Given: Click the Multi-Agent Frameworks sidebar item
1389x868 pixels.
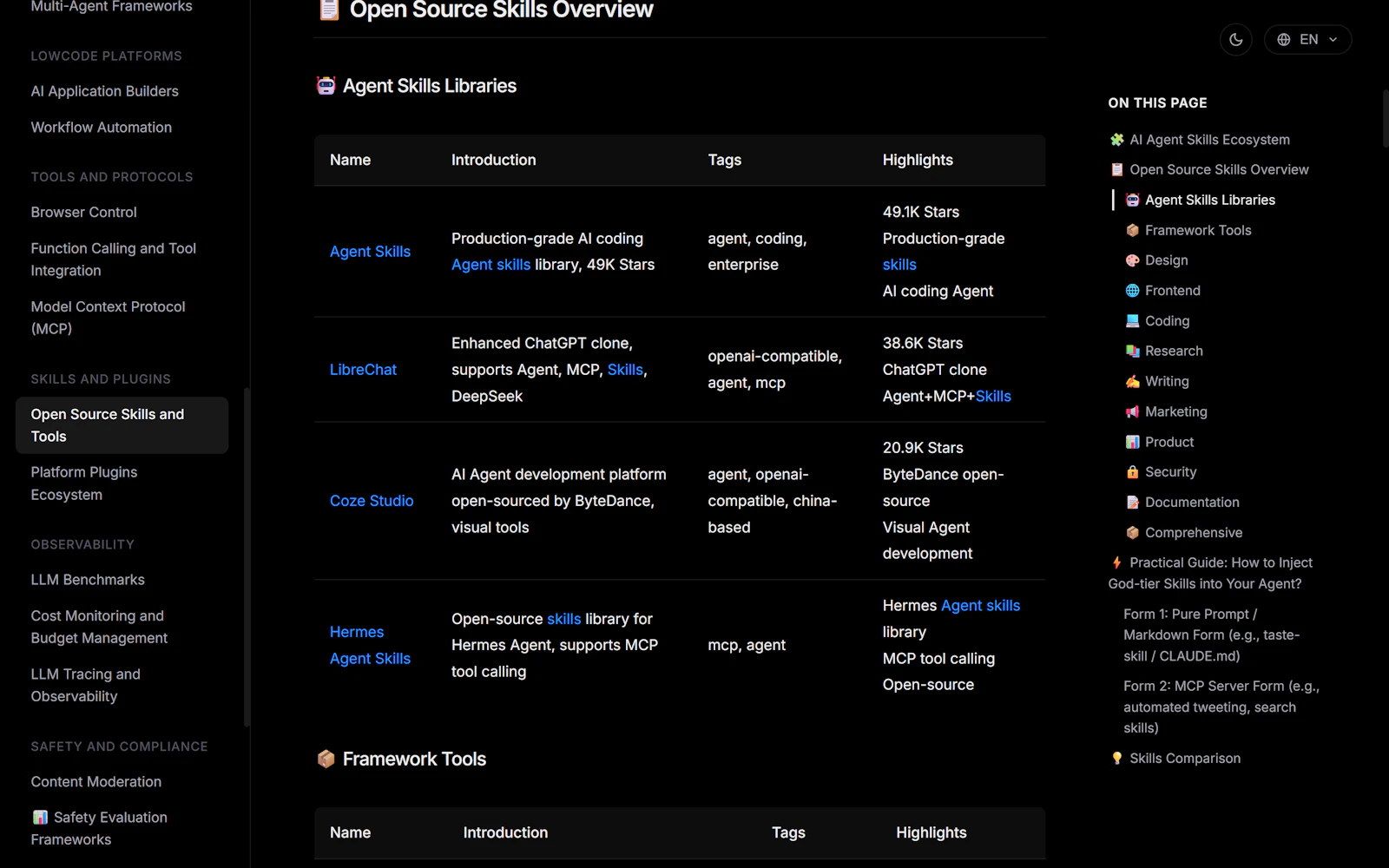Looking at the screenshot, I should [x=112, y=7].
